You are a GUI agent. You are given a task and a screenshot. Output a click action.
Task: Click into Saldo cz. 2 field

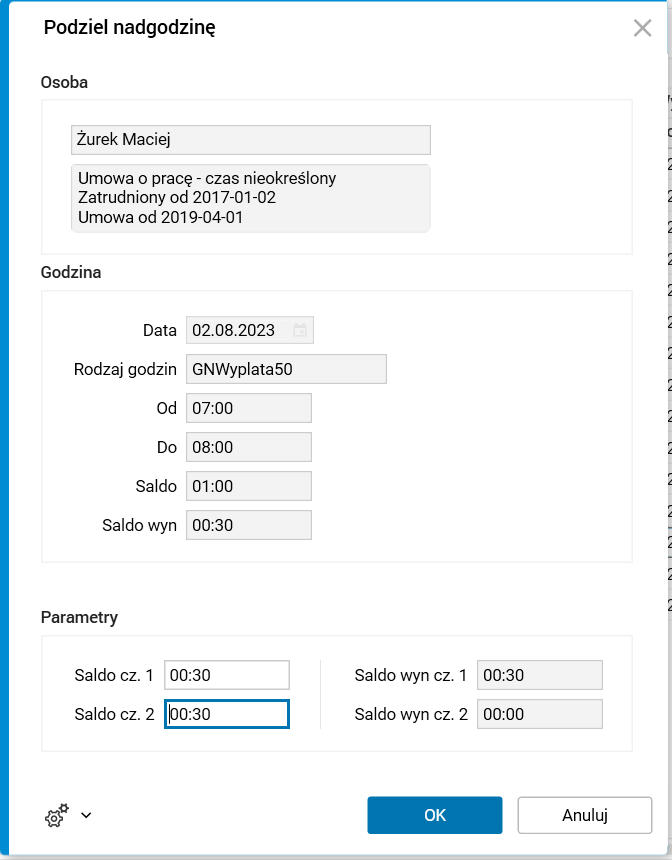(x=227, y=714)
